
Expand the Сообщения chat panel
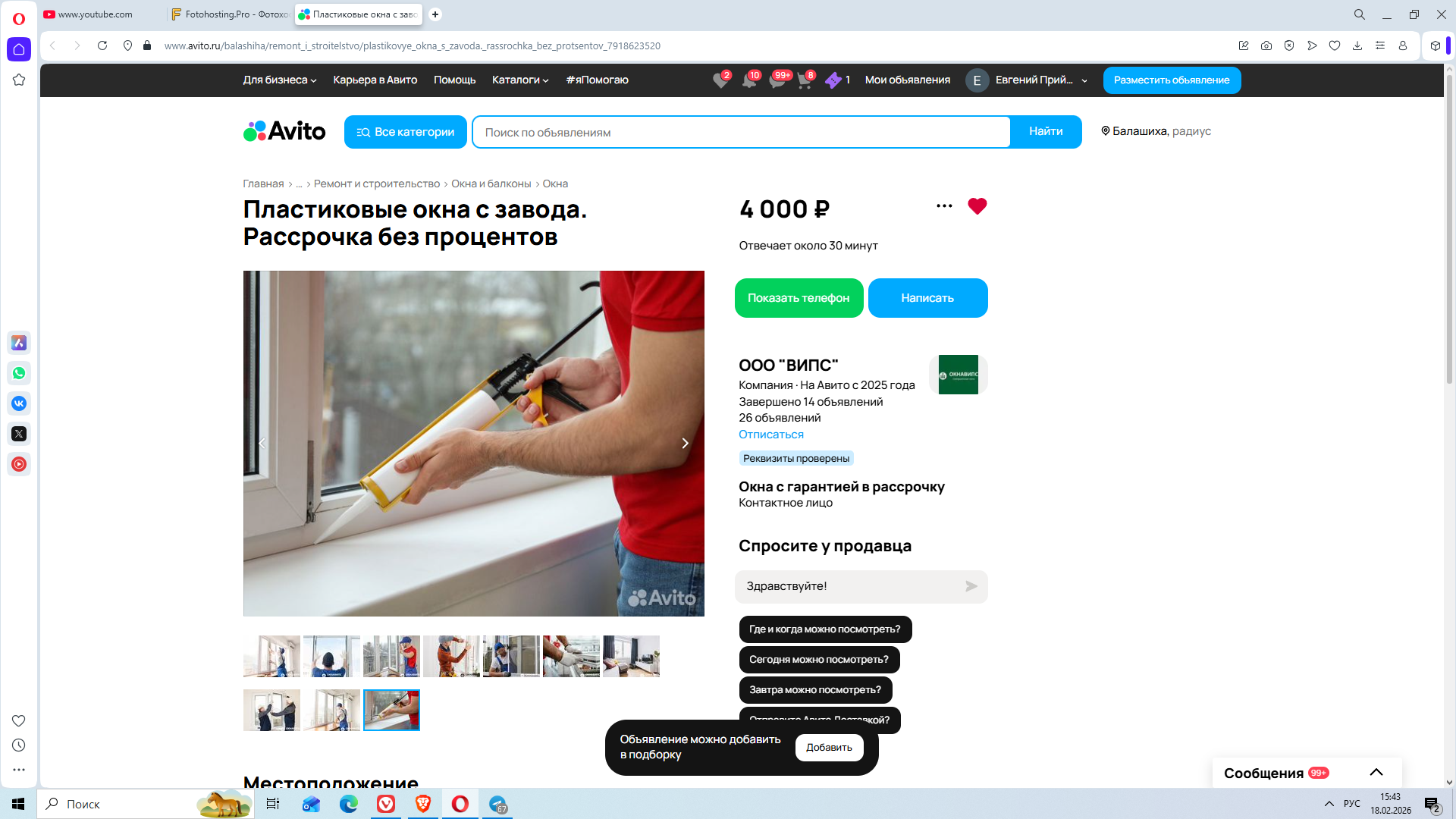1376,772
